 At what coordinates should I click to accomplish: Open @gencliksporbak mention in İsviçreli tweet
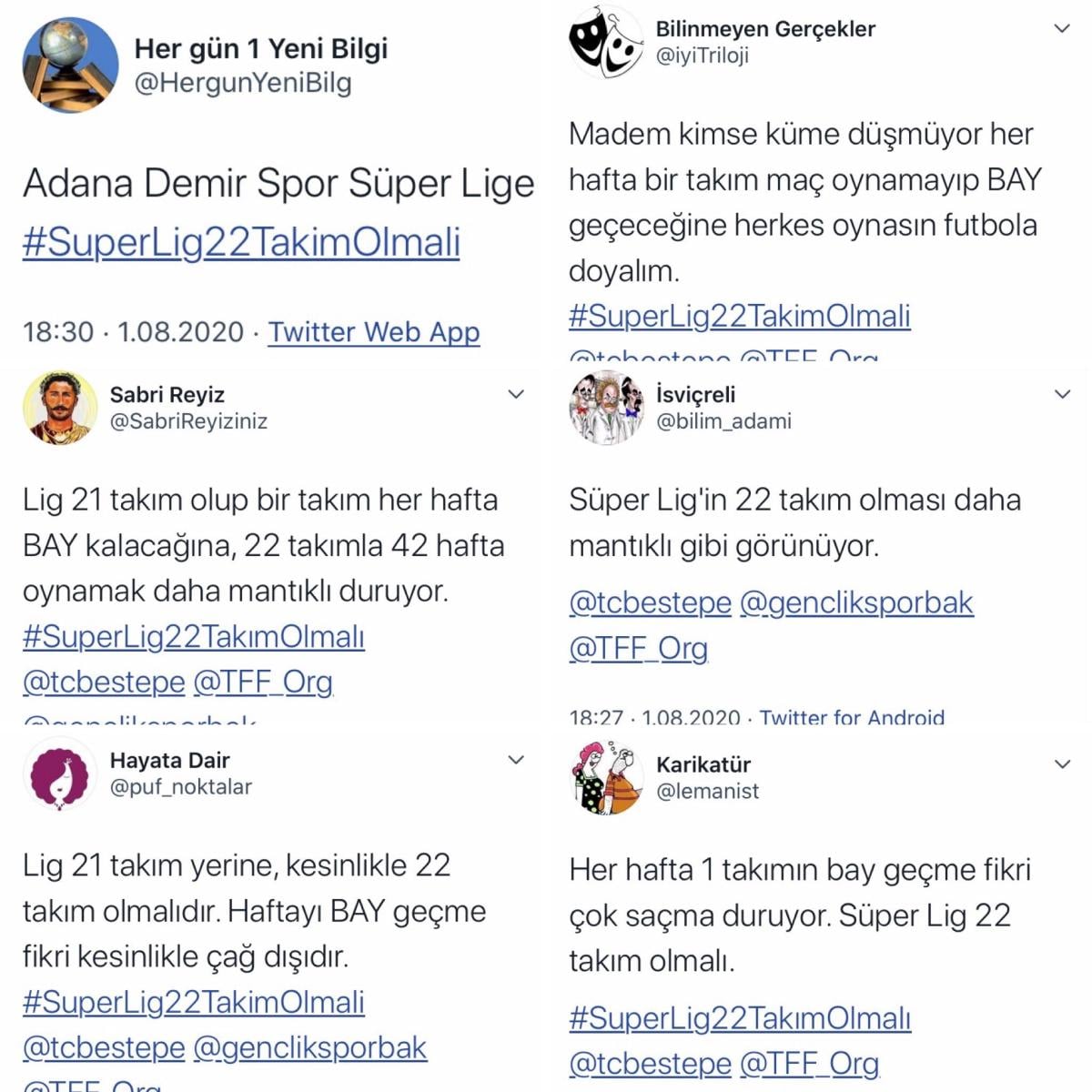click(856, 602)
